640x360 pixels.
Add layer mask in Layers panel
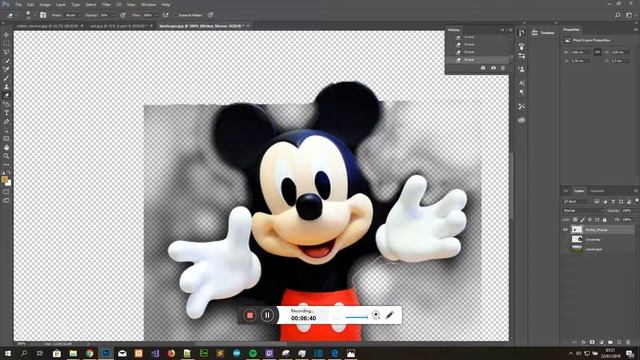coord(592,342)
